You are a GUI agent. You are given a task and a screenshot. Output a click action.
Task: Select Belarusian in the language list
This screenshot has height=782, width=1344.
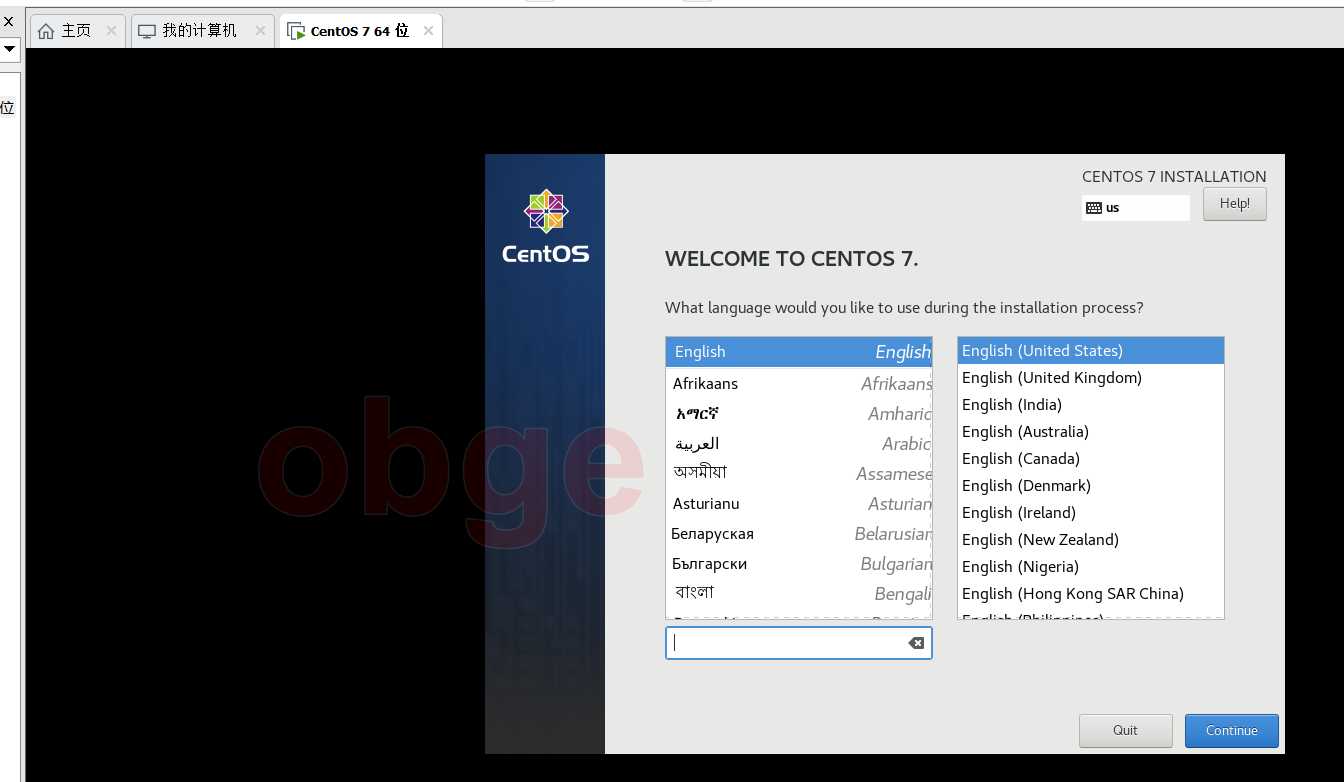(x=799, y=533)
